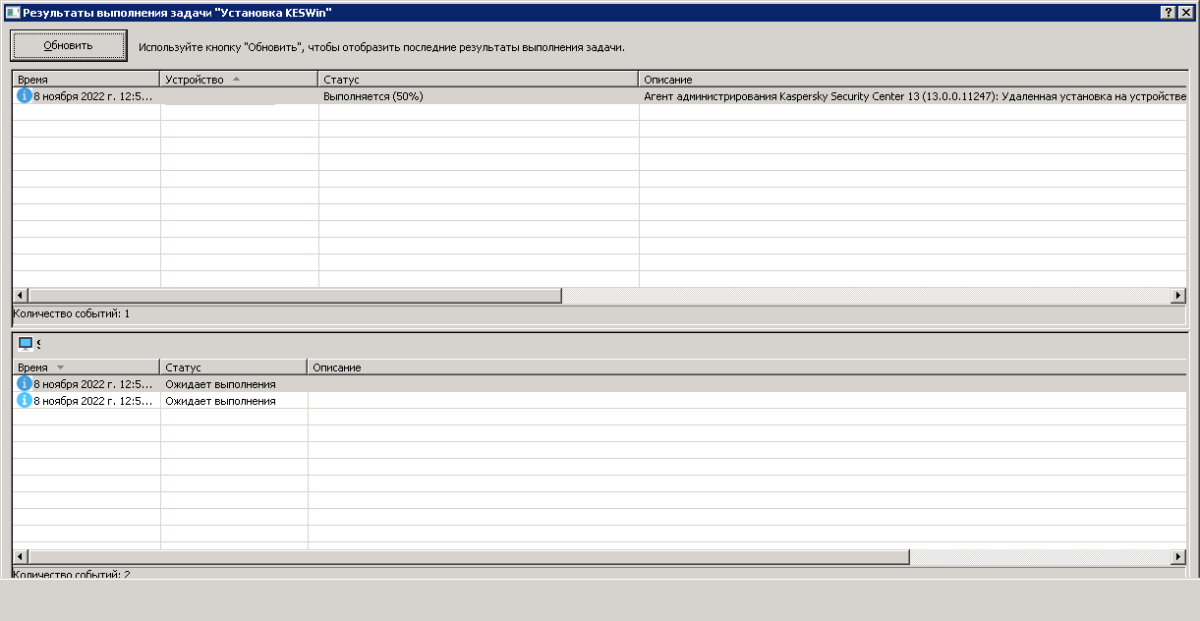Select highlighted Ожидает выполнения status cell
1200x621 pixels.
[233, 384]
